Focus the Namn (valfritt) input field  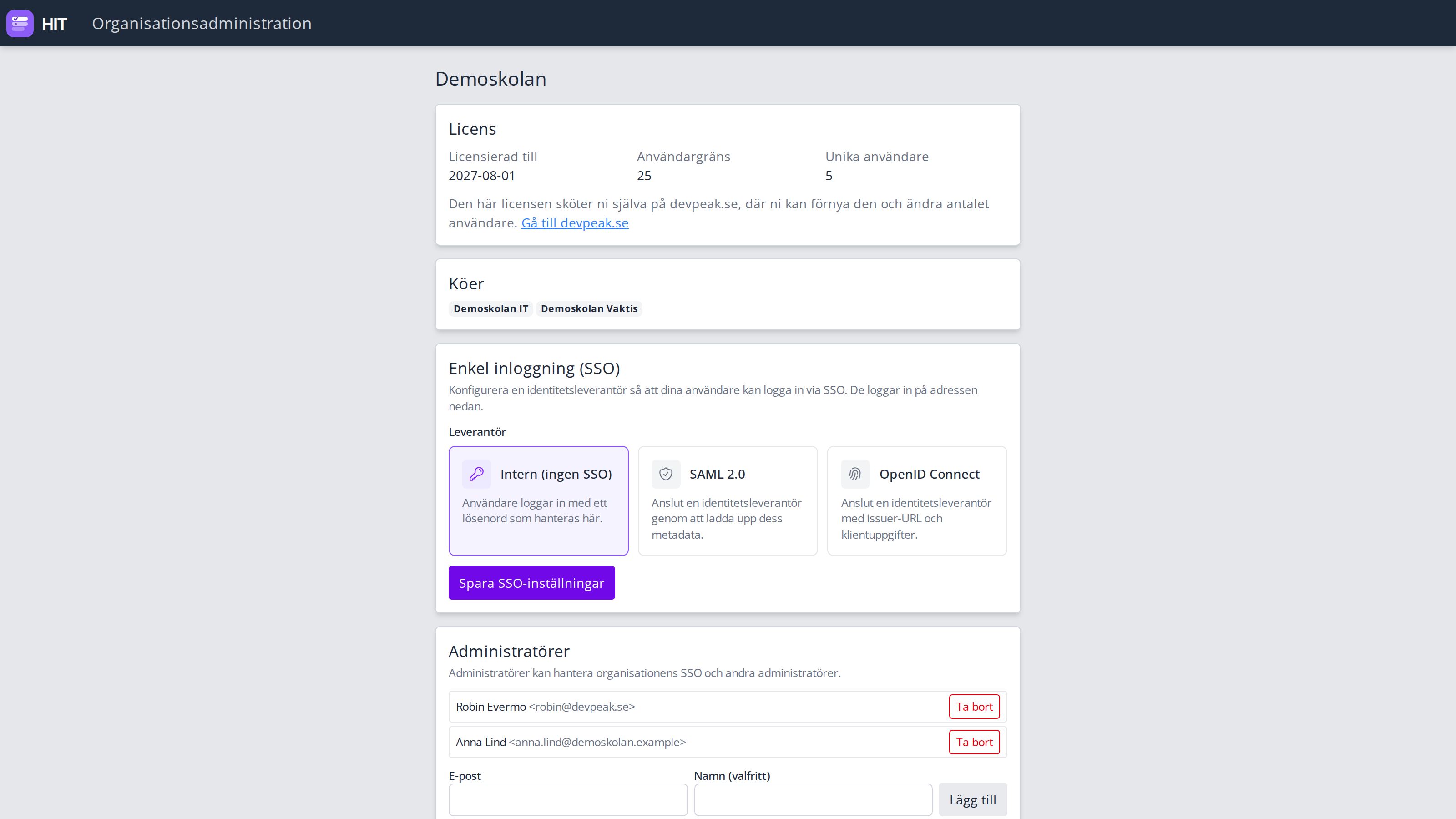coord(814,800)
